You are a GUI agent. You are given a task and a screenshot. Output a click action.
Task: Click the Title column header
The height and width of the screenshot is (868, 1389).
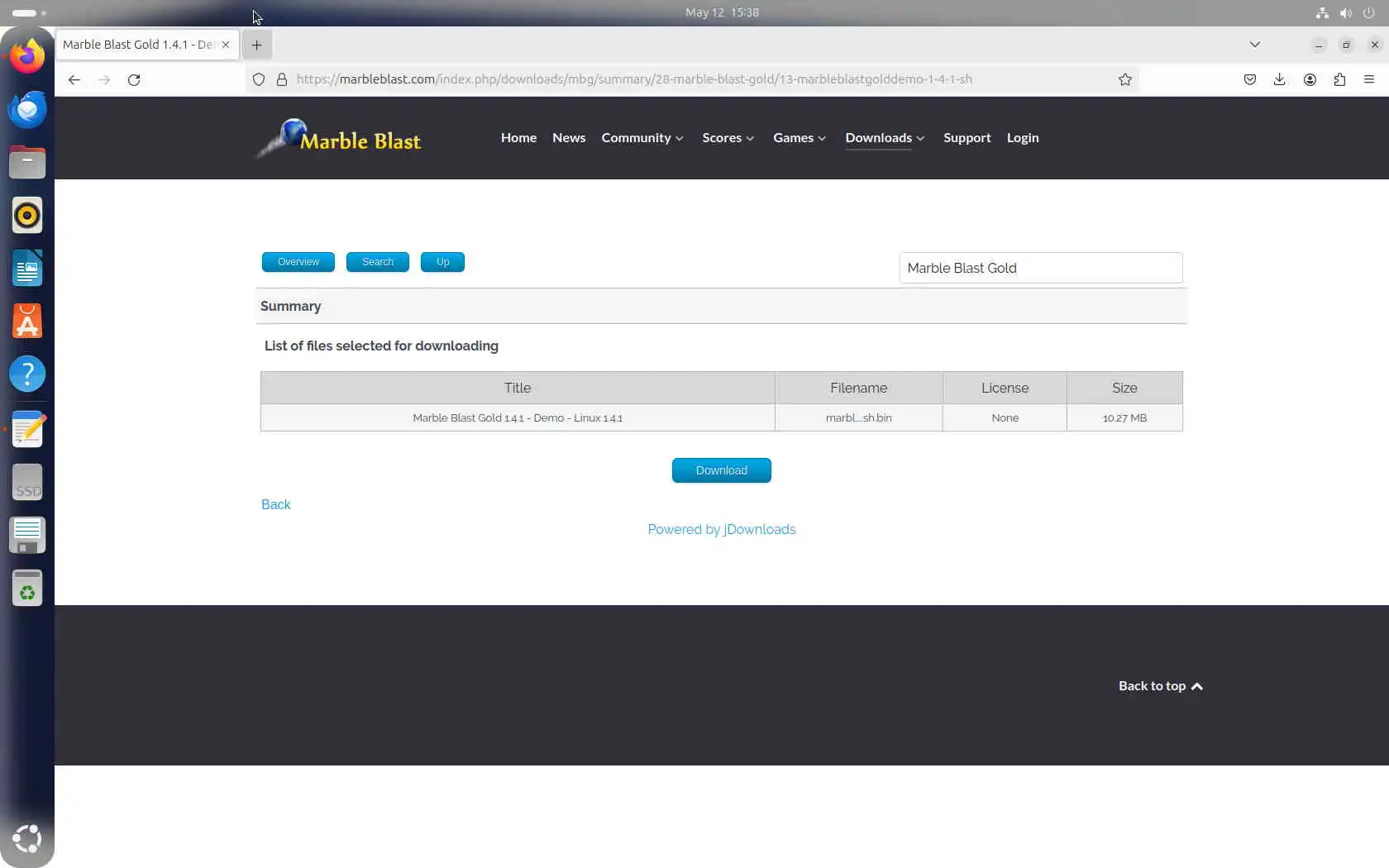(518, 388)
